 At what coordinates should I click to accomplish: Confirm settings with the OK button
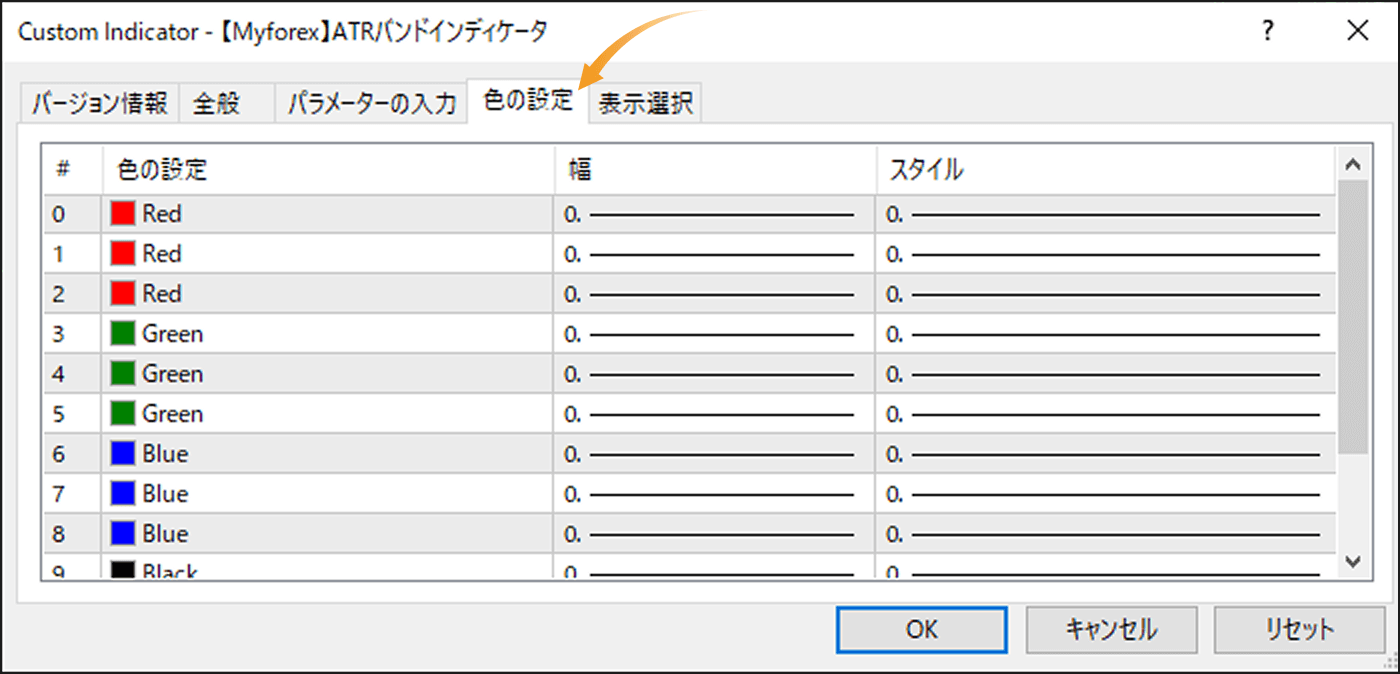pyautogui.click(x=920, y=629)
